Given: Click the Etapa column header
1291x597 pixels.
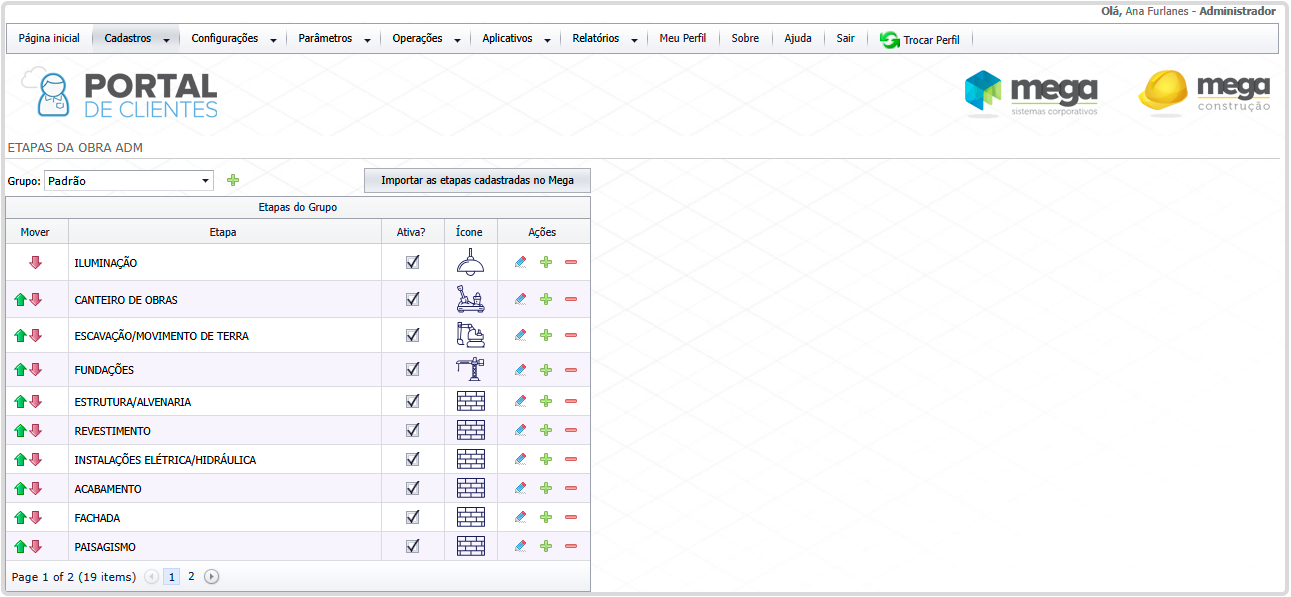Looking at the screenshot, I should point(223,232).
